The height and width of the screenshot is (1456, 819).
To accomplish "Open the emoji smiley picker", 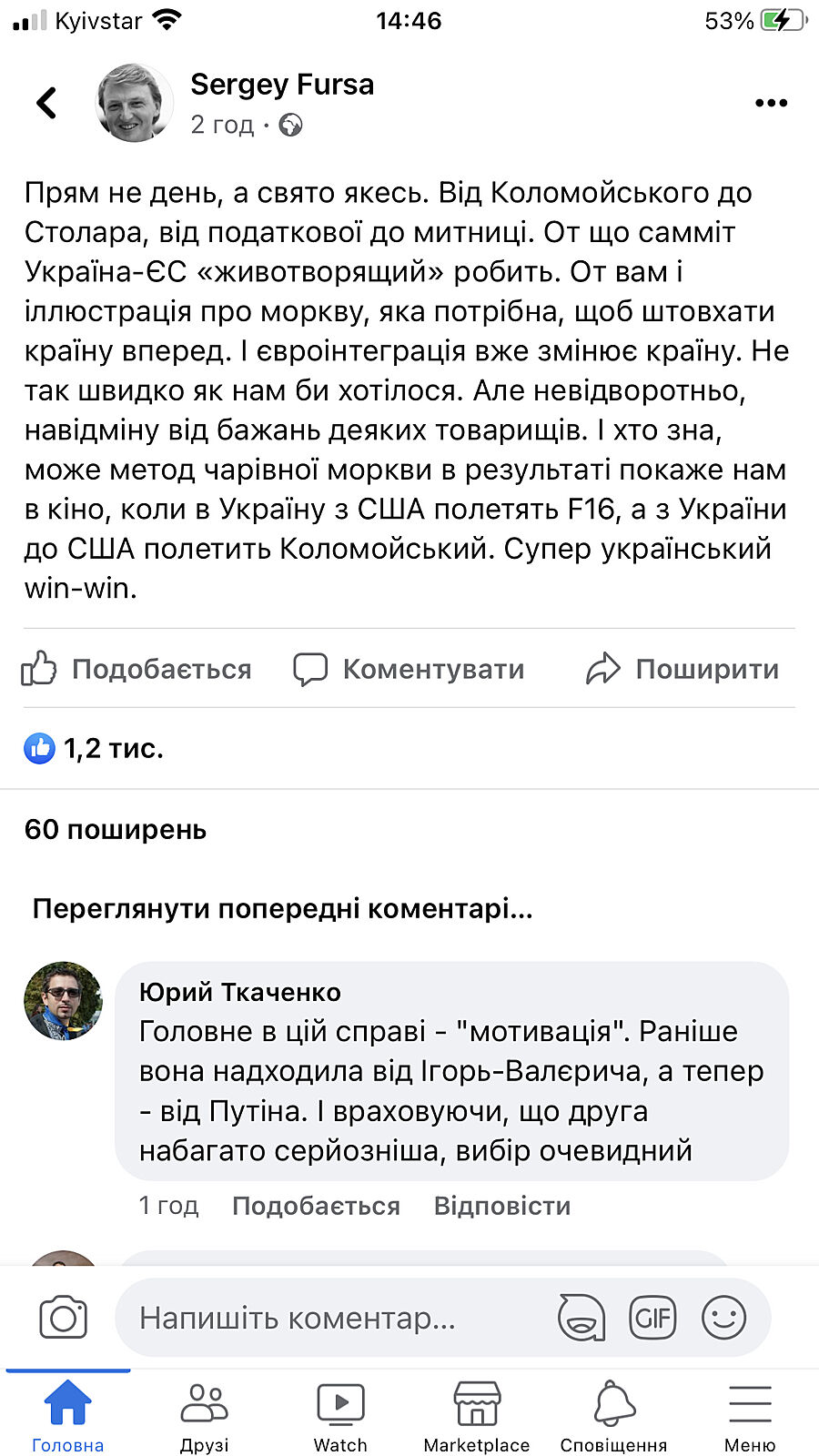I will [723, 1318].
